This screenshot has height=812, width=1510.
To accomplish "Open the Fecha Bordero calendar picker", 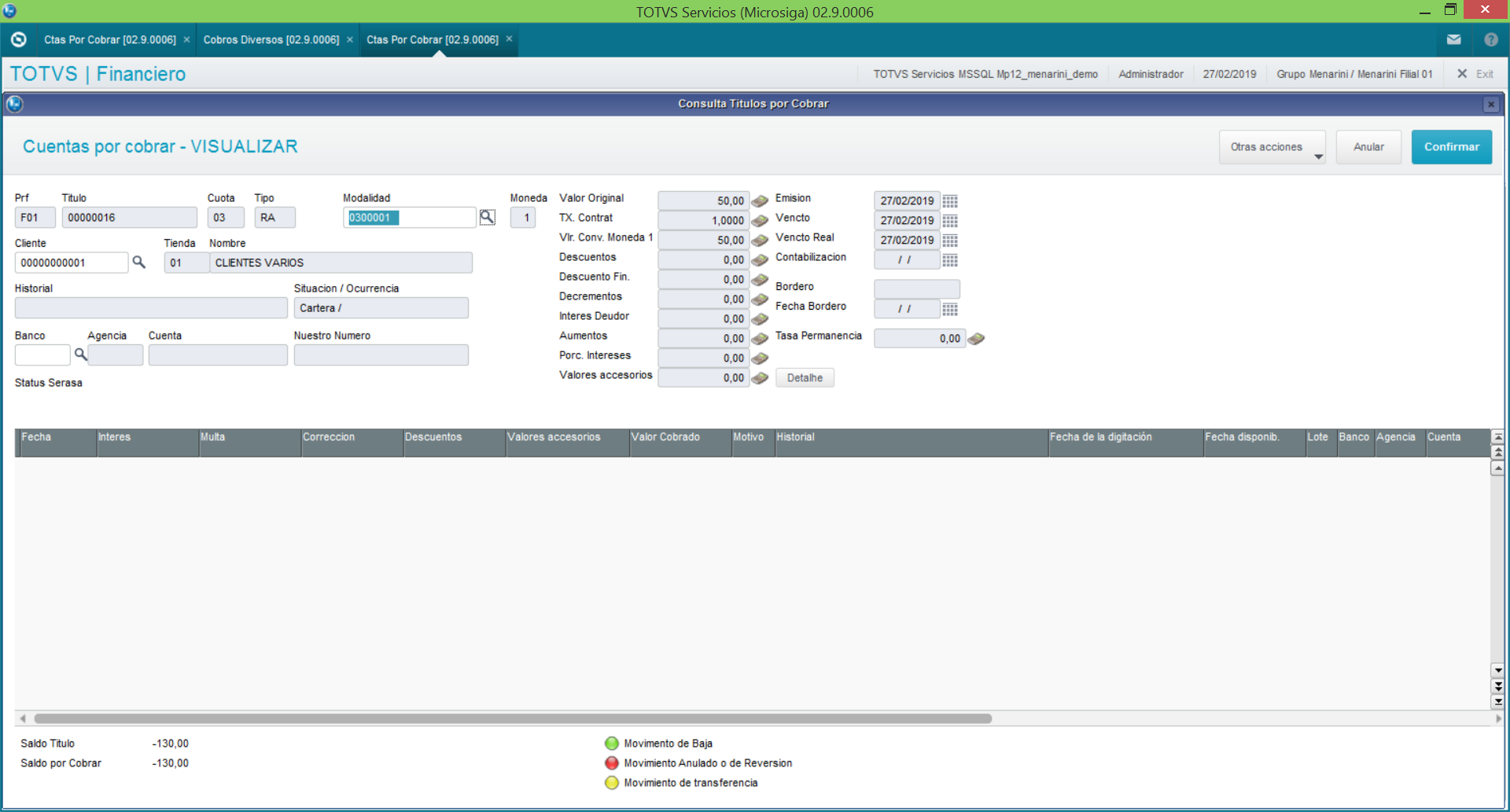I will 950,310.
